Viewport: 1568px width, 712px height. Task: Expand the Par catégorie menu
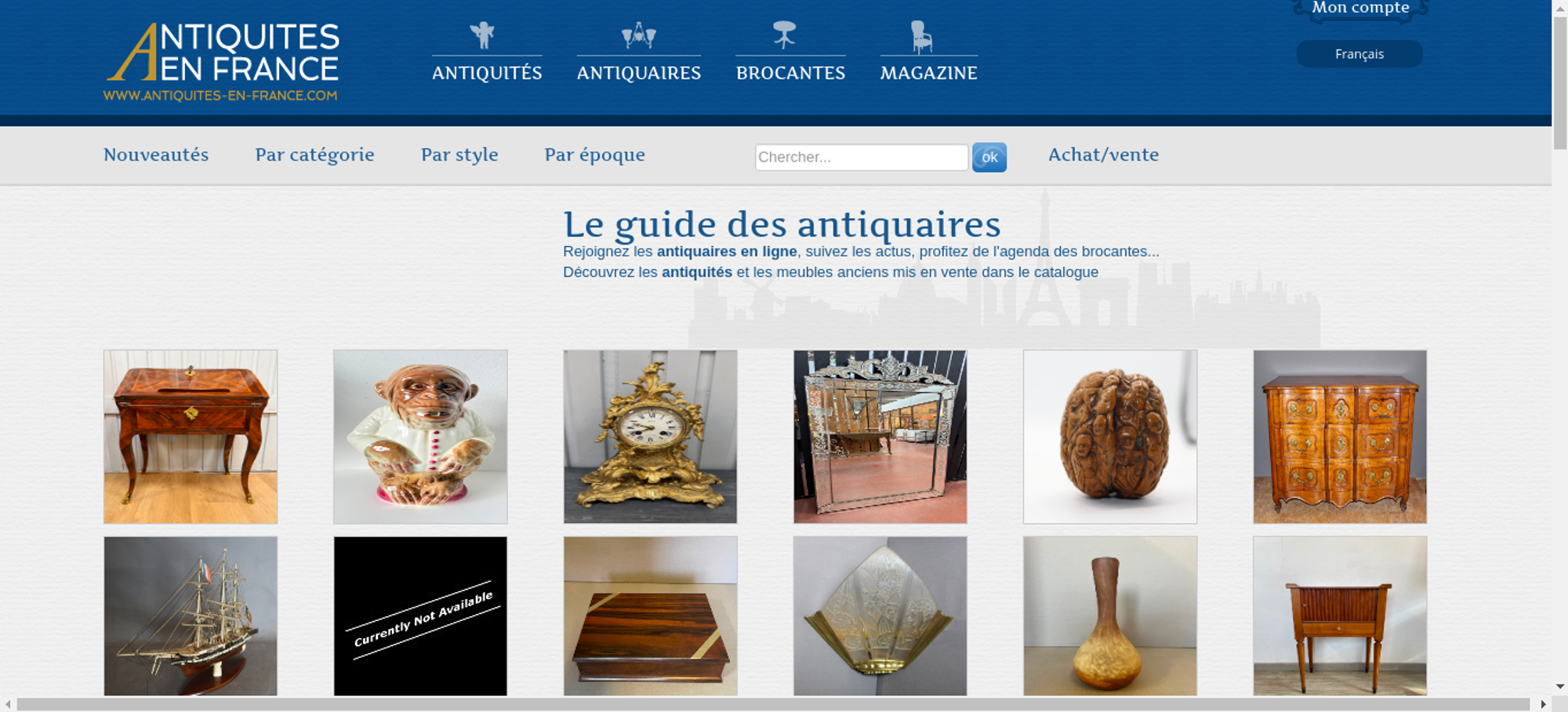pyautogui.click(x=314, y=154)
